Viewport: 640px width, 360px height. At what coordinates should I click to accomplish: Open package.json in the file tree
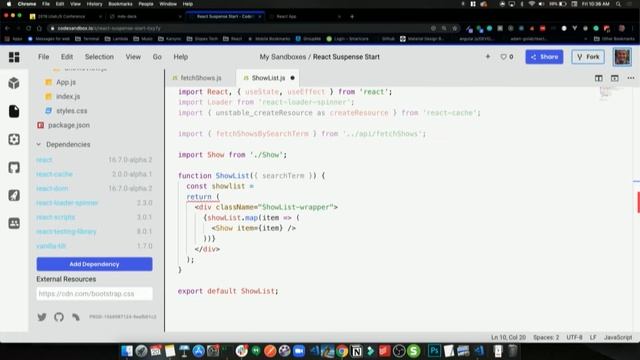tap(69, 125)
